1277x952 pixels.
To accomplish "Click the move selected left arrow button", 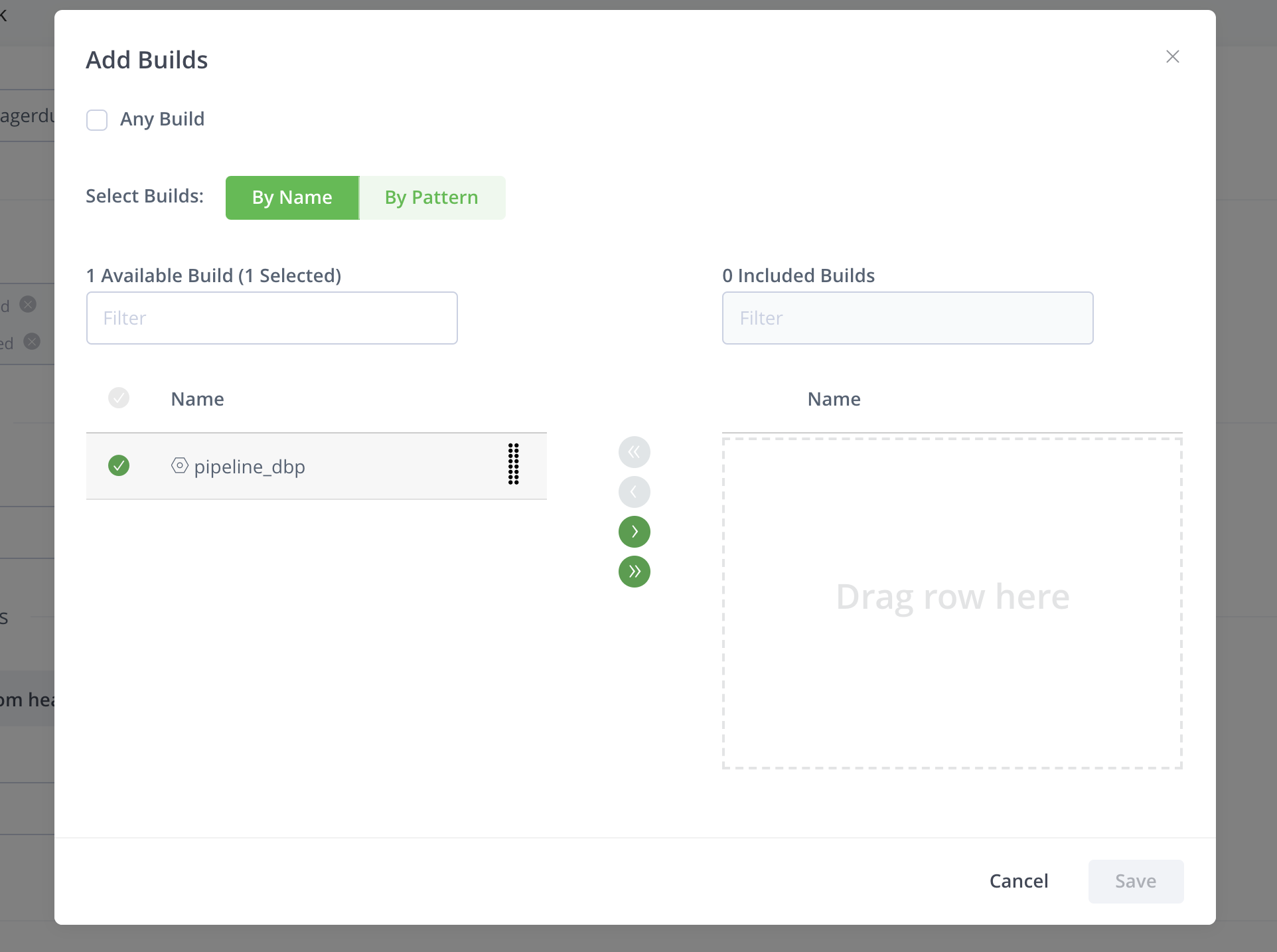I will (634, 492).
